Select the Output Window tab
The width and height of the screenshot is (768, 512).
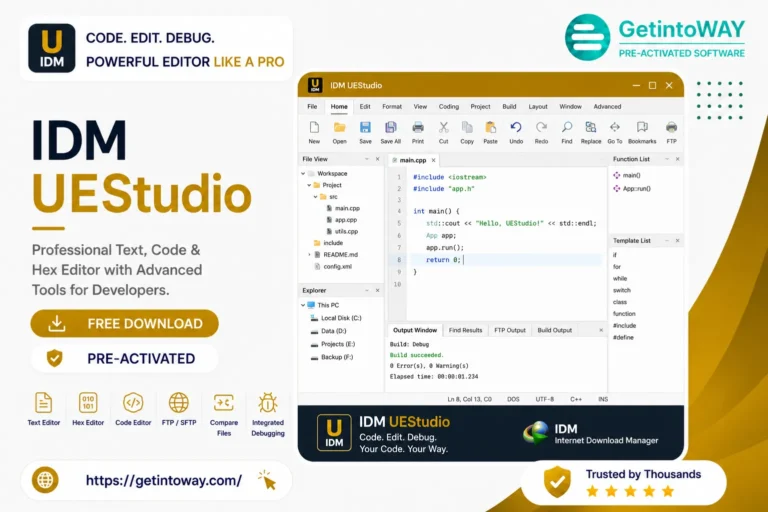coord(415,330)
